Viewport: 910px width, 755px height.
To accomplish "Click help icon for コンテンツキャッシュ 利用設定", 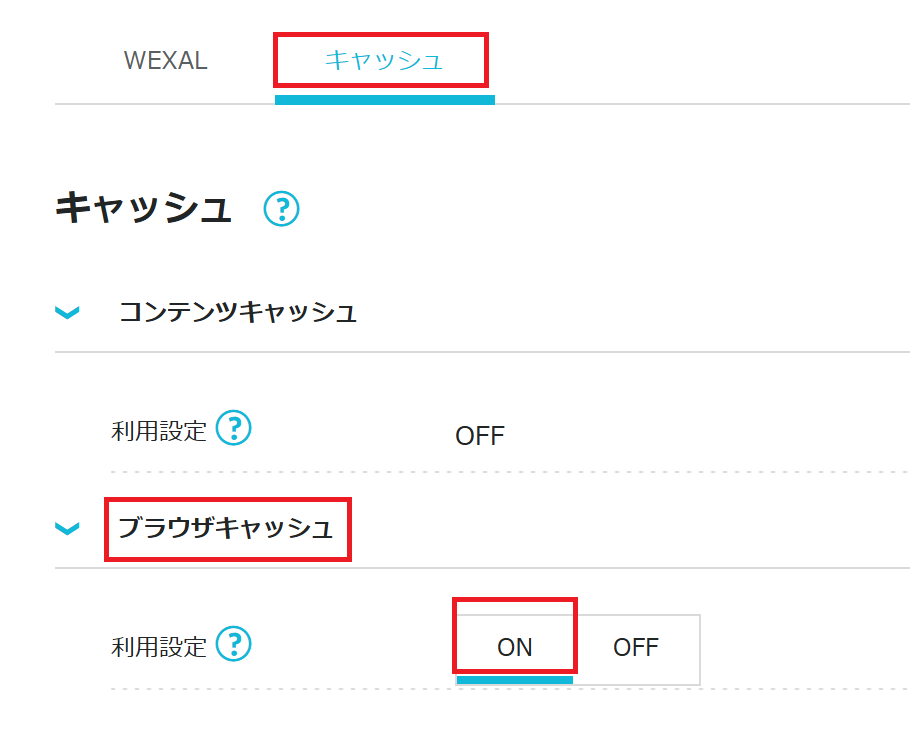I will pyautogui.click(x=234, y=429).
